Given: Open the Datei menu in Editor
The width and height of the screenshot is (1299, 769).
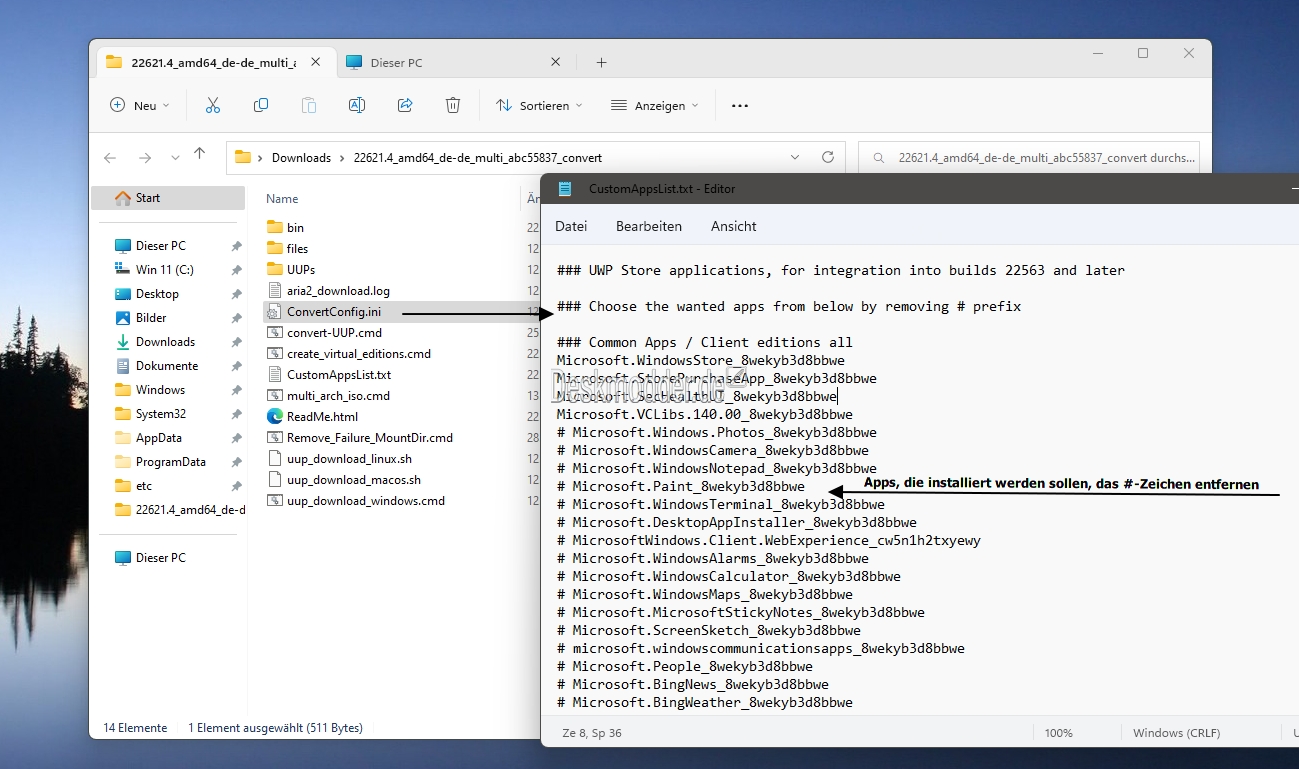Looking at the screenshot, I should pyautogui.click(x=571, y=226).
